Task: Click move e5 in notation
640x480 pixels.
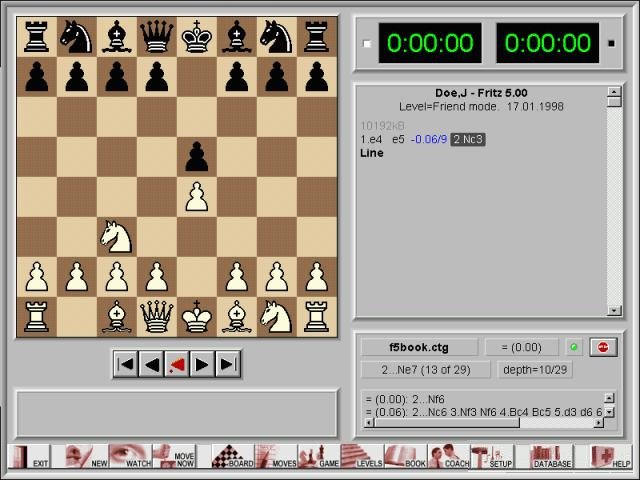Action: 398,140
